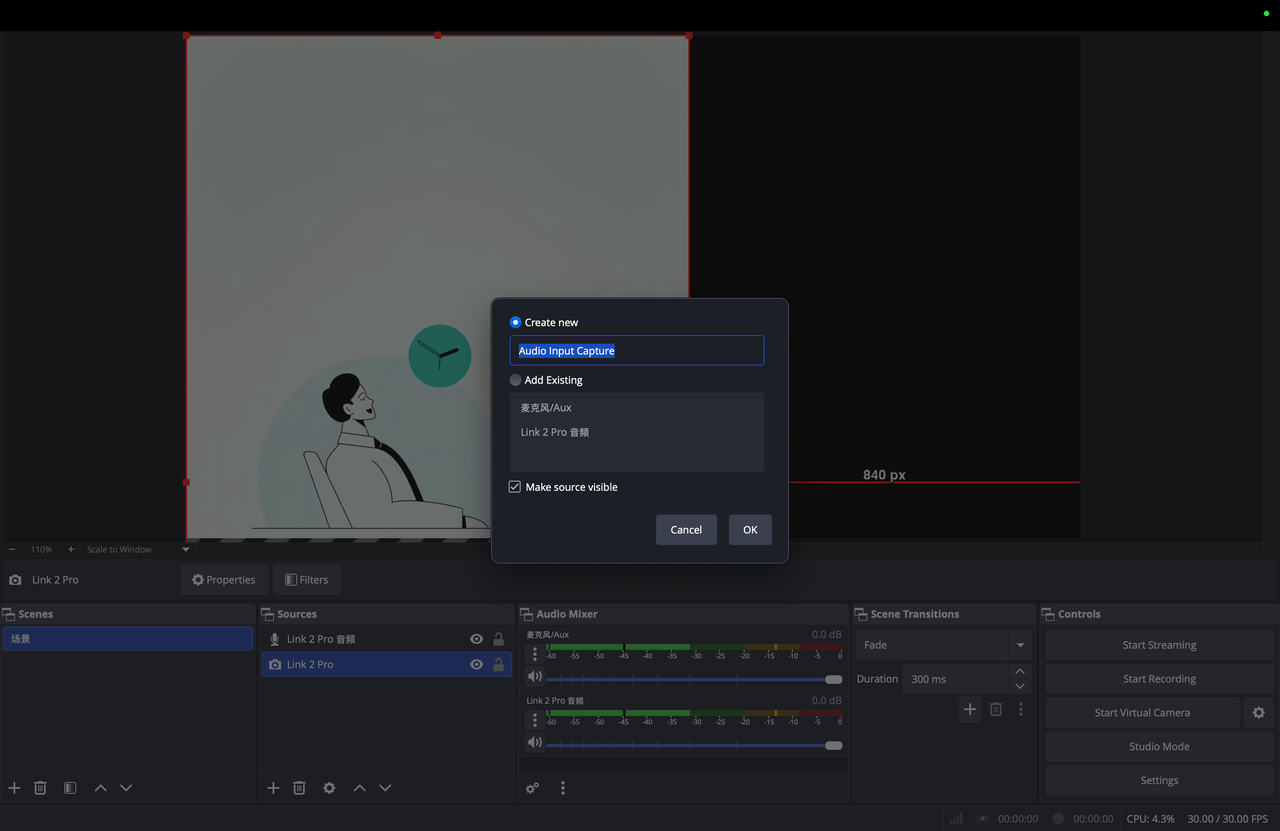Remove selected source with trash icon
The width and height of the screenshot is (1280, 831).
[299, 788]
